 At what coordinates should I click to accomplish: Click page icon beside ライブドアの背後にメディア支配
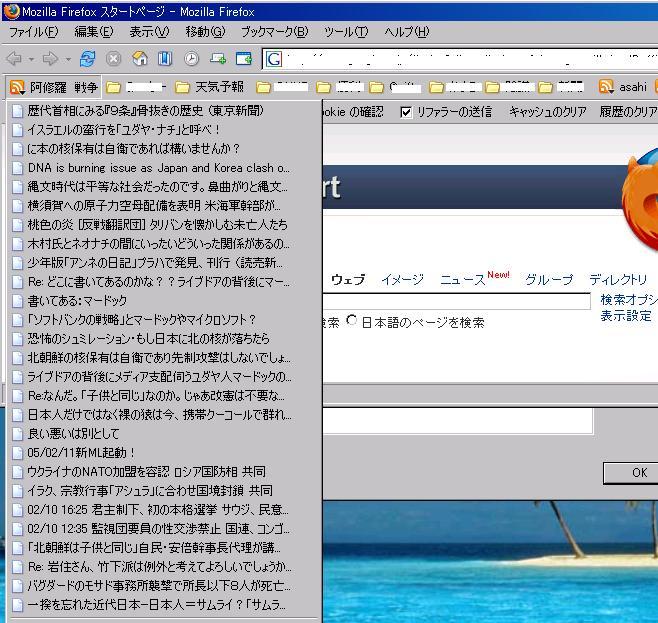17,377
